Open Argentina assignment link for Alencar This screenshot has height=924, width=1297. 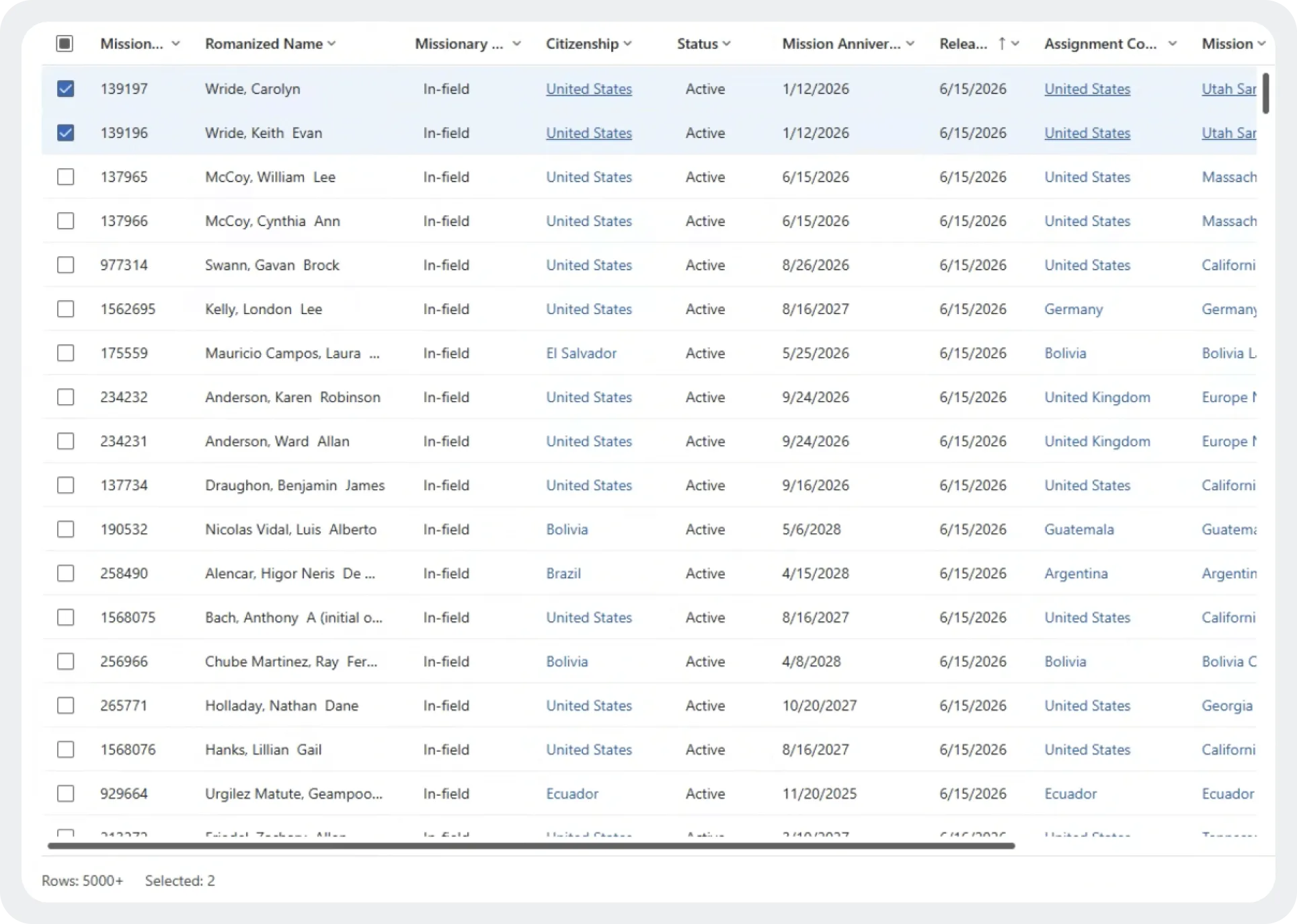(1076, 573)
